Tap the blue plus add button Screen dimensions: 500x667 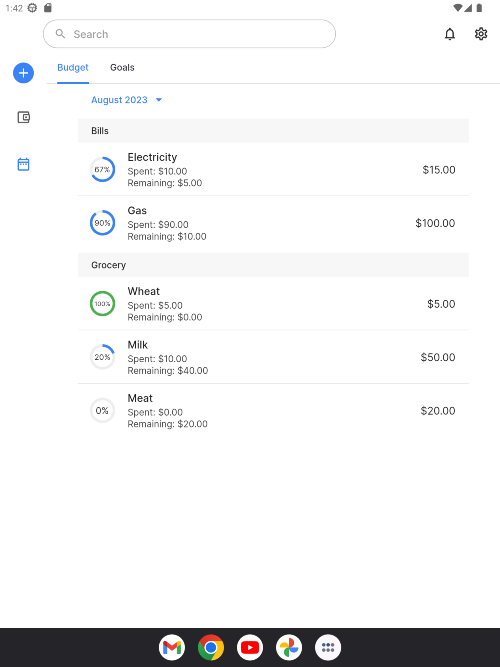click(x=23, y=73)
